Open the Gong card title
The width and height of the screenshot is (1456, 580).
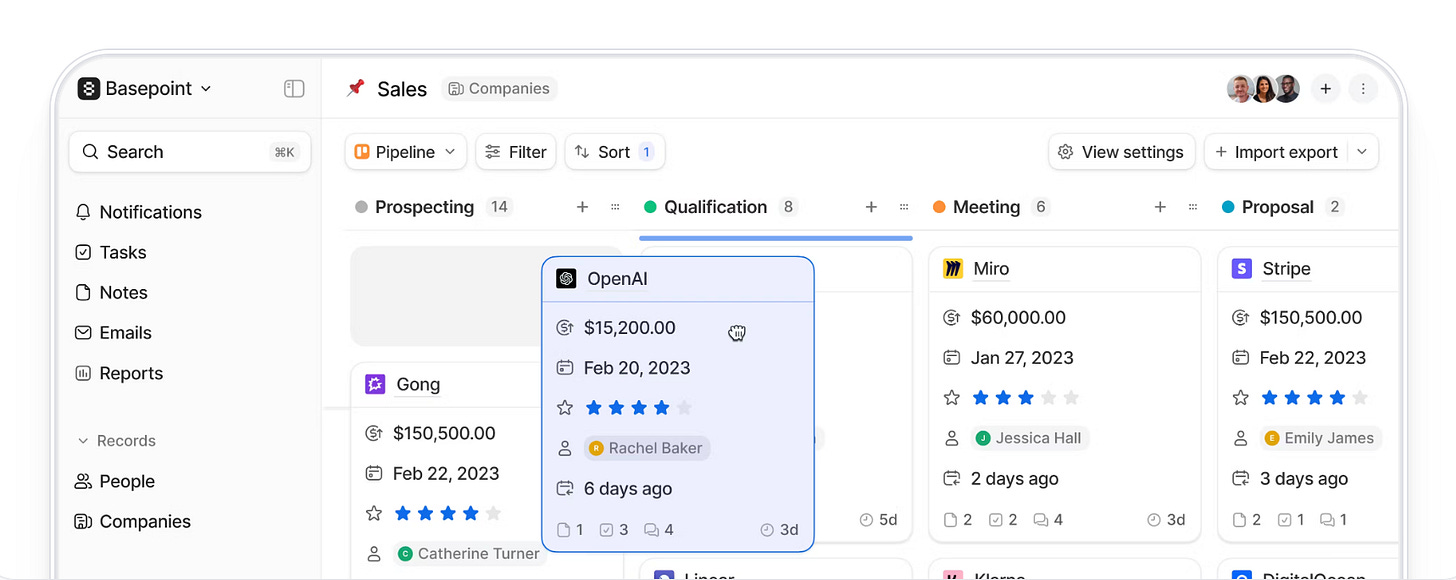tap(418, 385)
